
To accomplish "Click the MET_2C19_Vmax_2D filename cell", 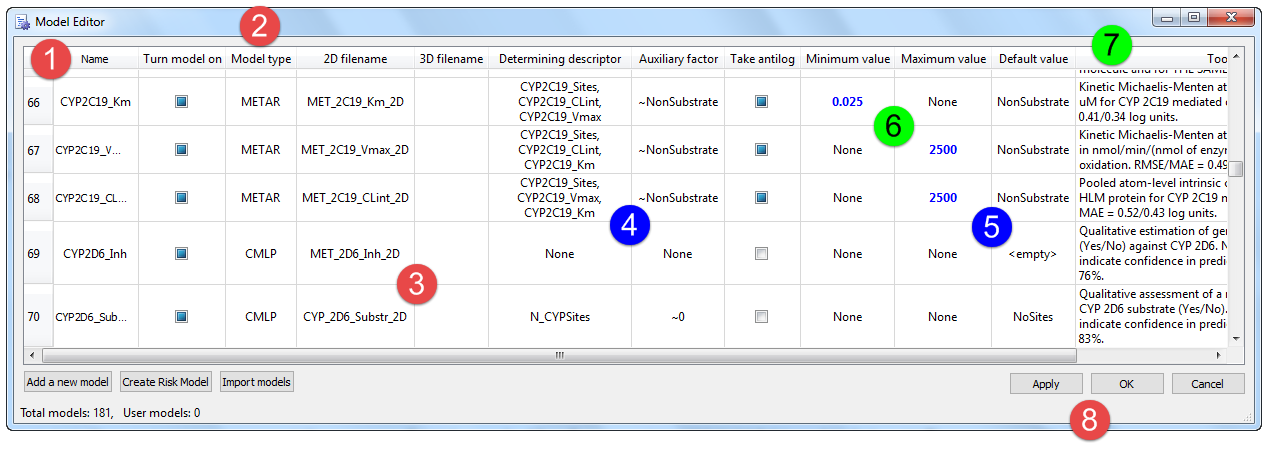I will point(355,150).
